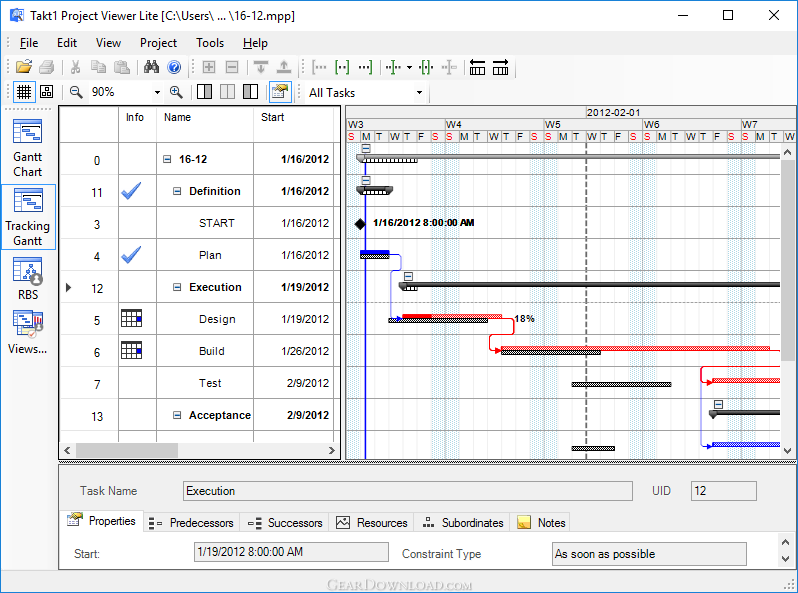Screen dimensions: 798x593
Task: Collapse Execution bar box in Gantt chart
Action: (x=408, y=276)
